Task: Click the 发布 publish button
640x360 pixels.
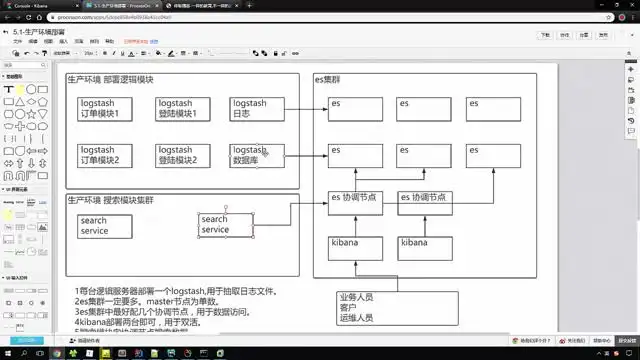Action: pyautogui.click(x=603, y=35)
